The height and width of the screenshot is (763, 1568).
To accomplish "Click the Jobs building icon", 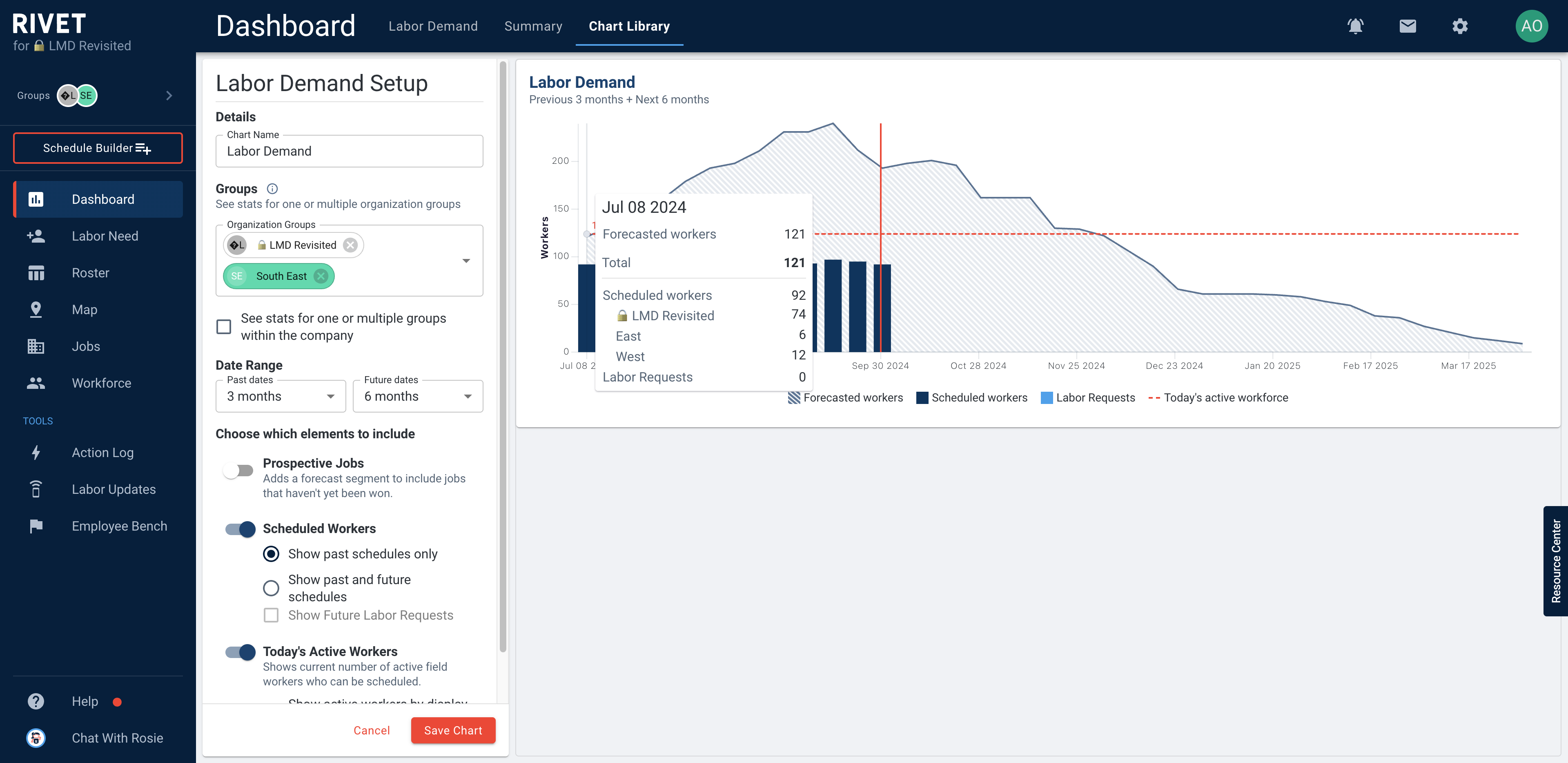I will coord(36,346).
